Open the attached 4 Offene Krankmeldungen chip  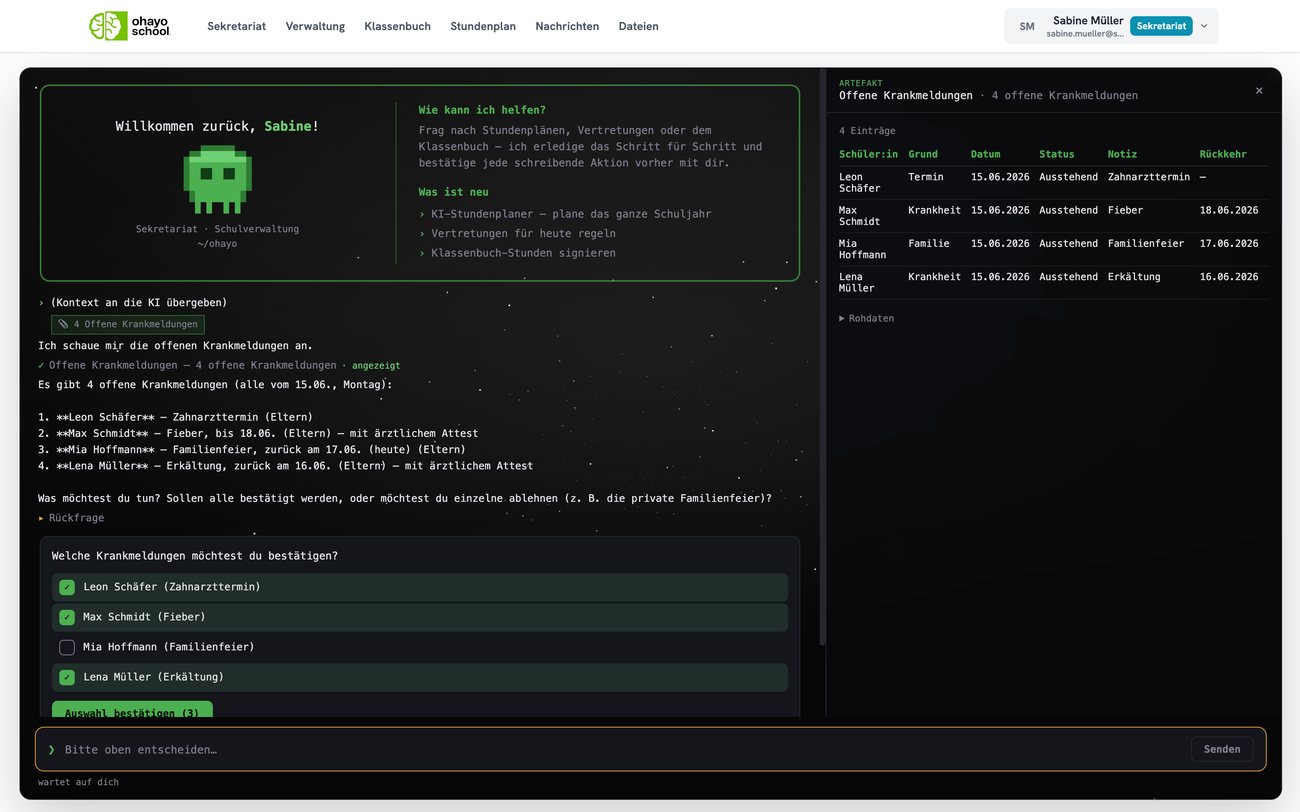[128, 324]
